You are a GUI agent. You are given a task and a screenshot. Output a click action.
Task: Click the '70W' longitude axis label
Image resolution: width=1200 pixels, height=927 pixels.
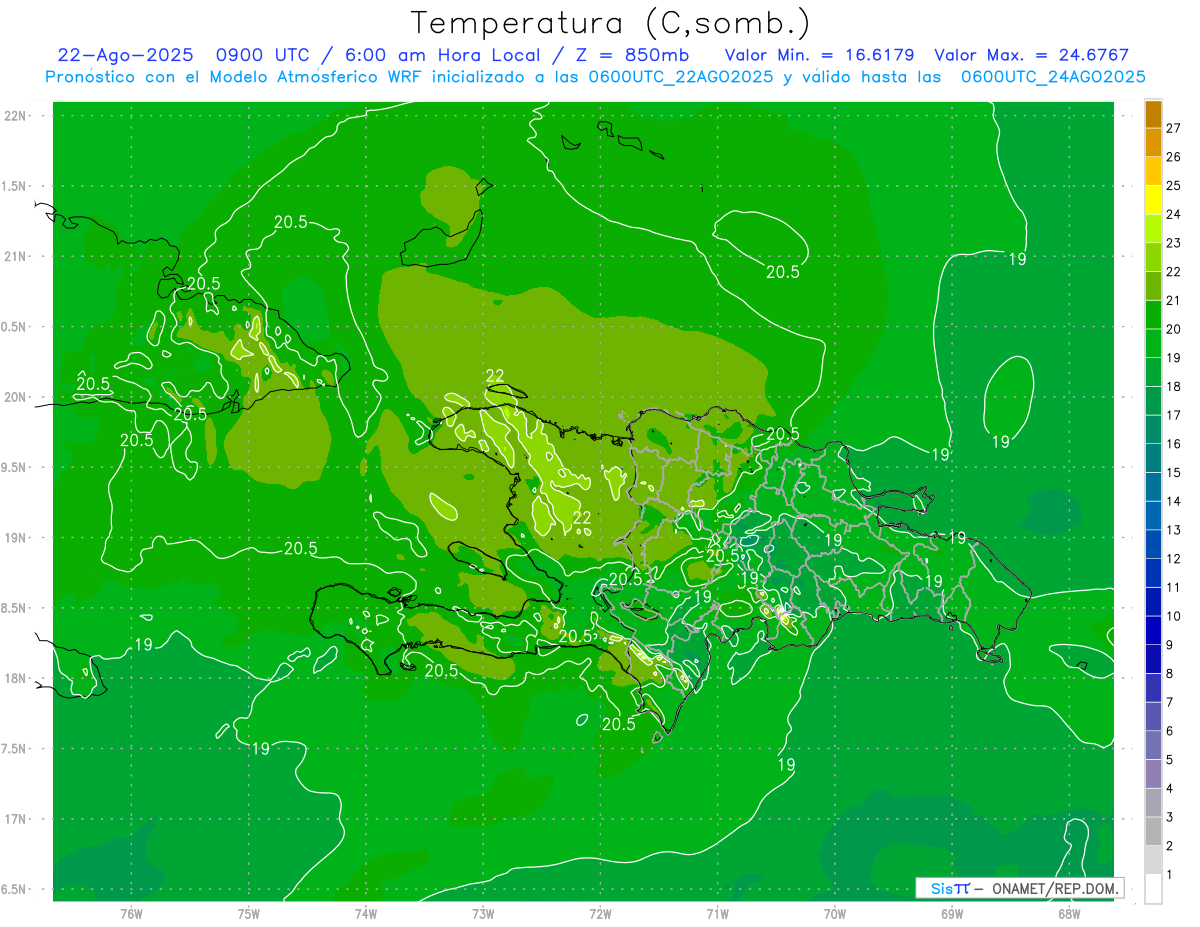[x=835, y=913]
